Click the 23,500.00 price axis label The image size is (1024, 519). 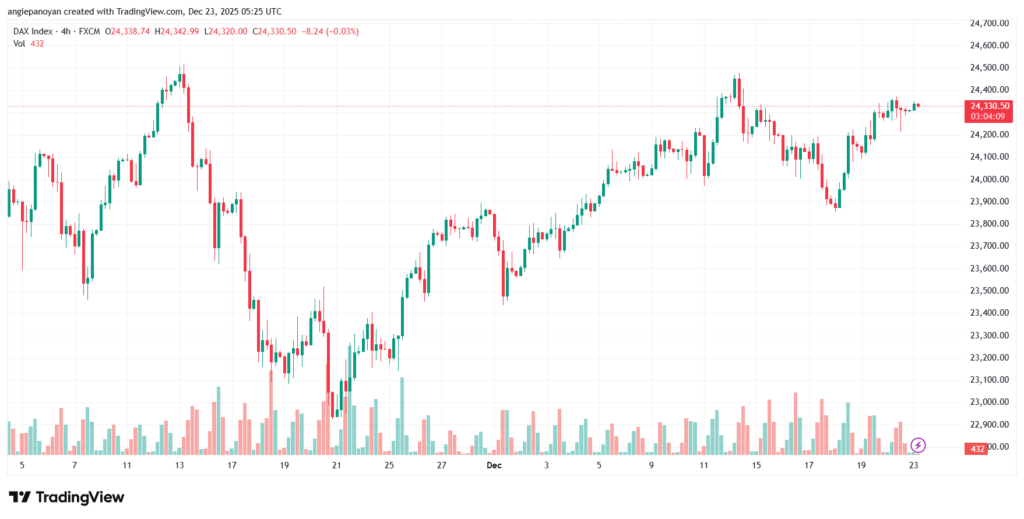pos(987,291)
